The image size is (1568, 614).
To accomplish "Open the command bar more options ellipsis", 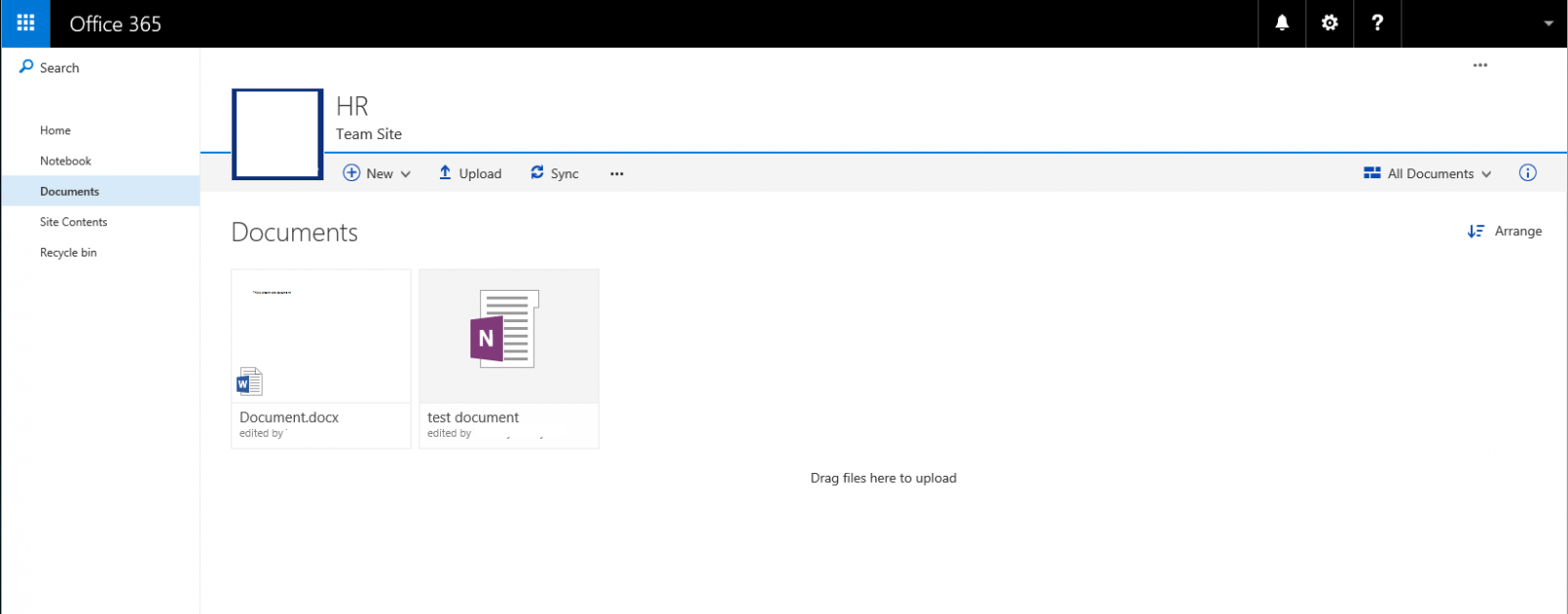I will tap(616, 173).
